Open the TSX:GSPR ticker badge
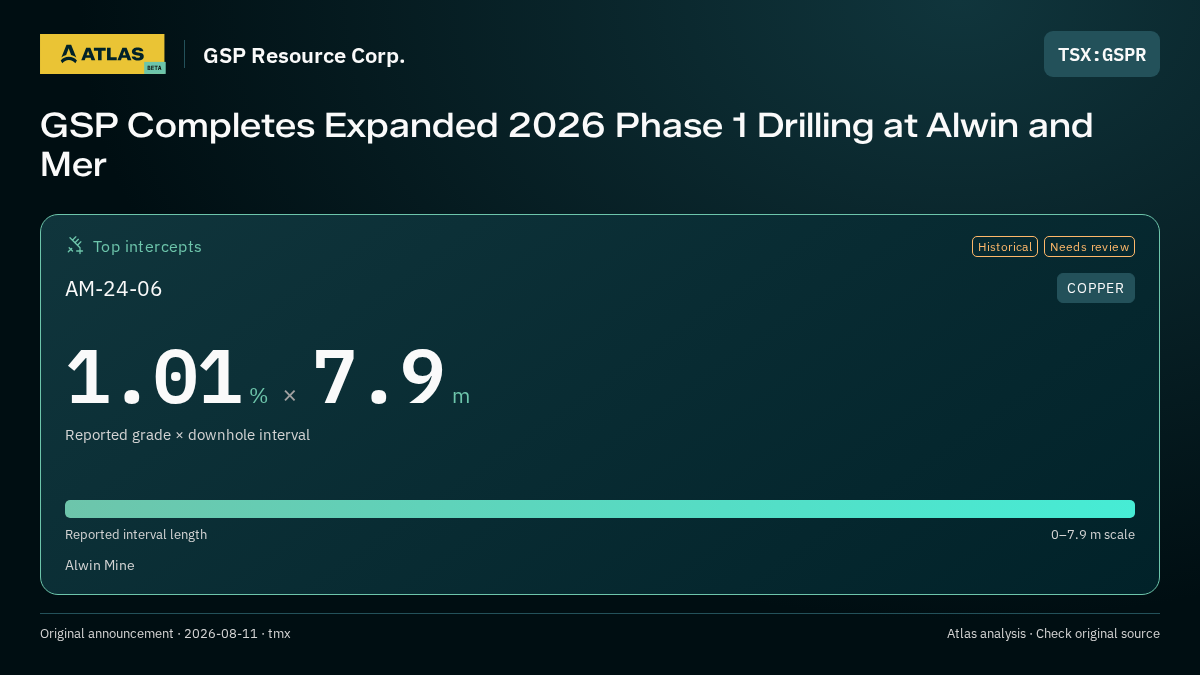Image resolution: width=1200 pixels, height=675 pixels. (x=1102, y=54)
